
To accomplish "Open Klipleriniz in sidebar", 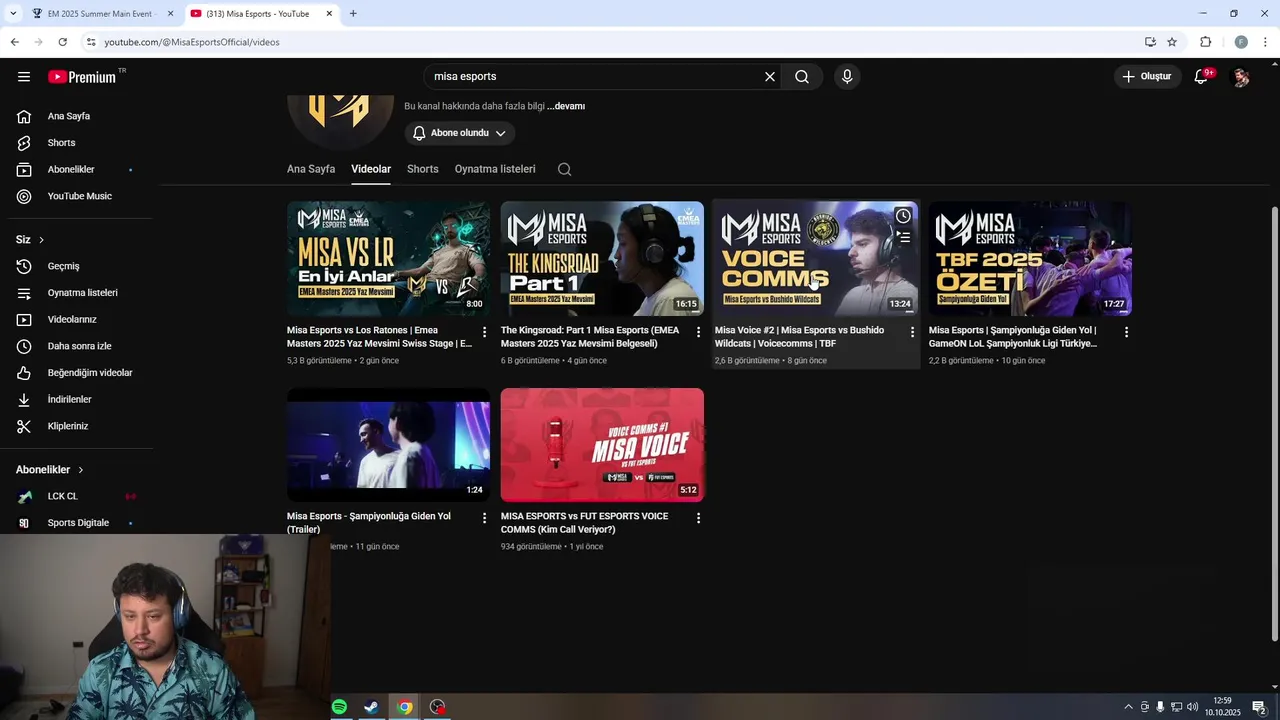I will 77,426.
